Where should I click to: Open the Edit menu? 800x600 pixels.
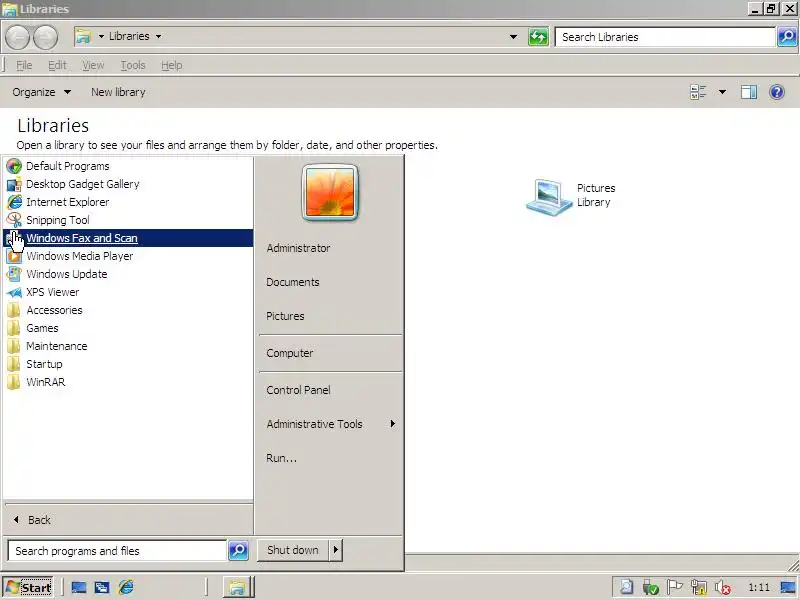(x=57, y=65)
